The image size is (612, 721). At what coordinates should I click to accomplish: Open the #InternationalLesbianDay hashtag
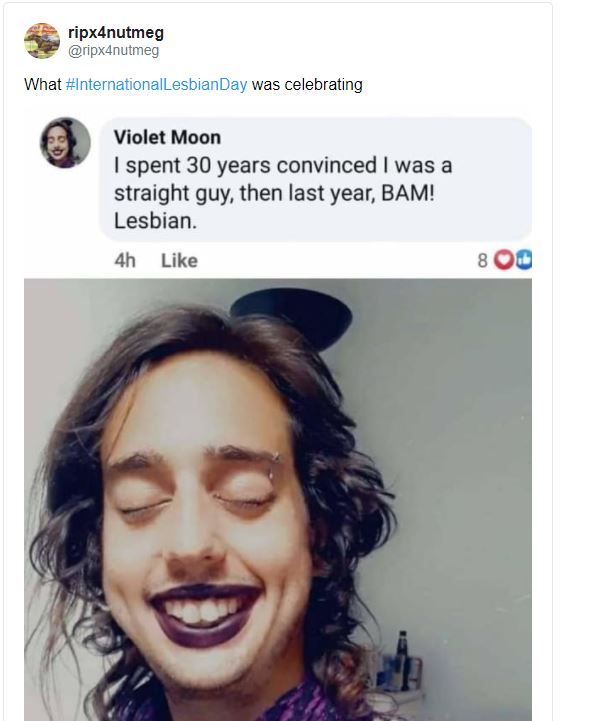coord(156,85)
